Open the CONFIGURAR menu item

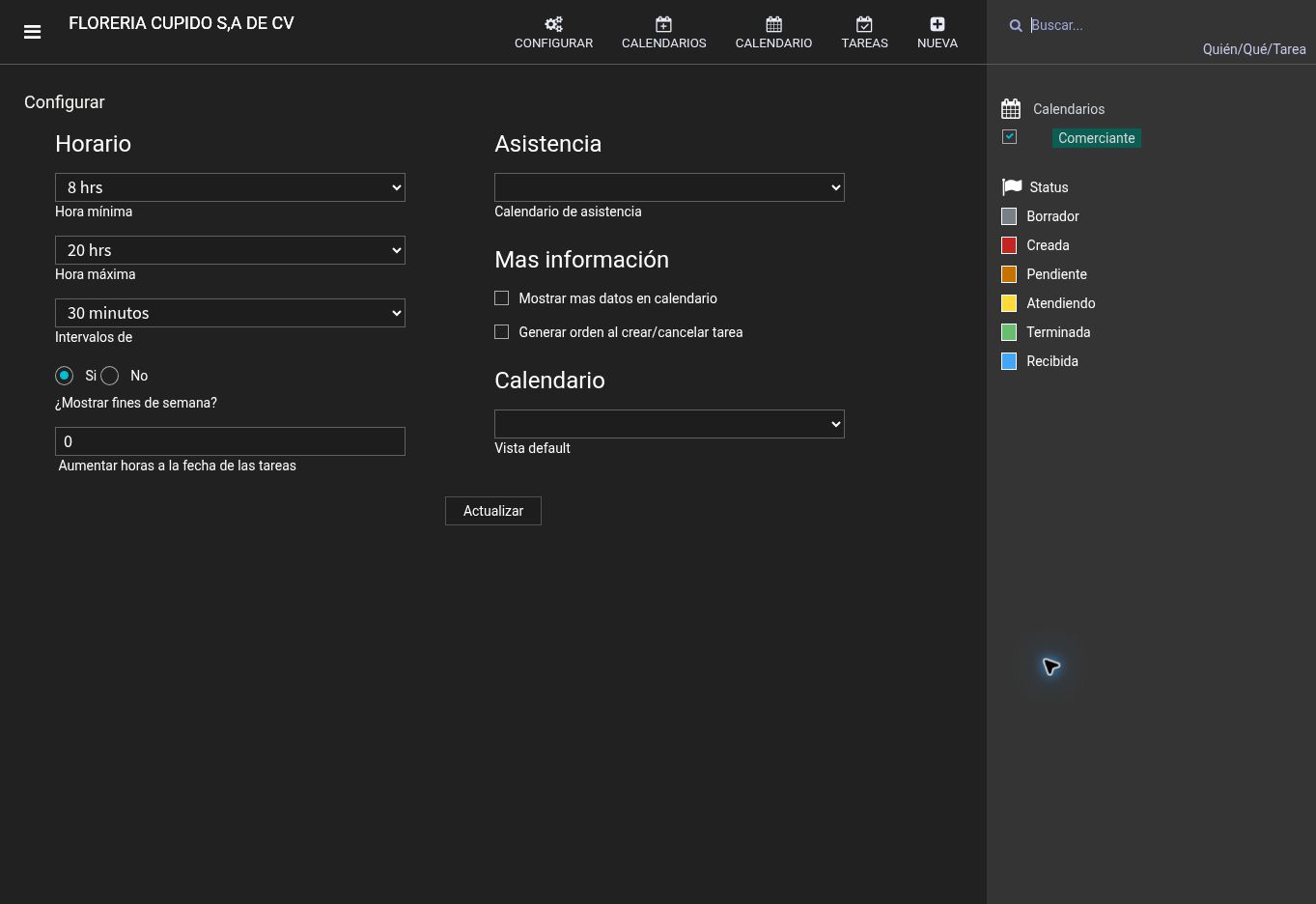click(x=553, y=33)
